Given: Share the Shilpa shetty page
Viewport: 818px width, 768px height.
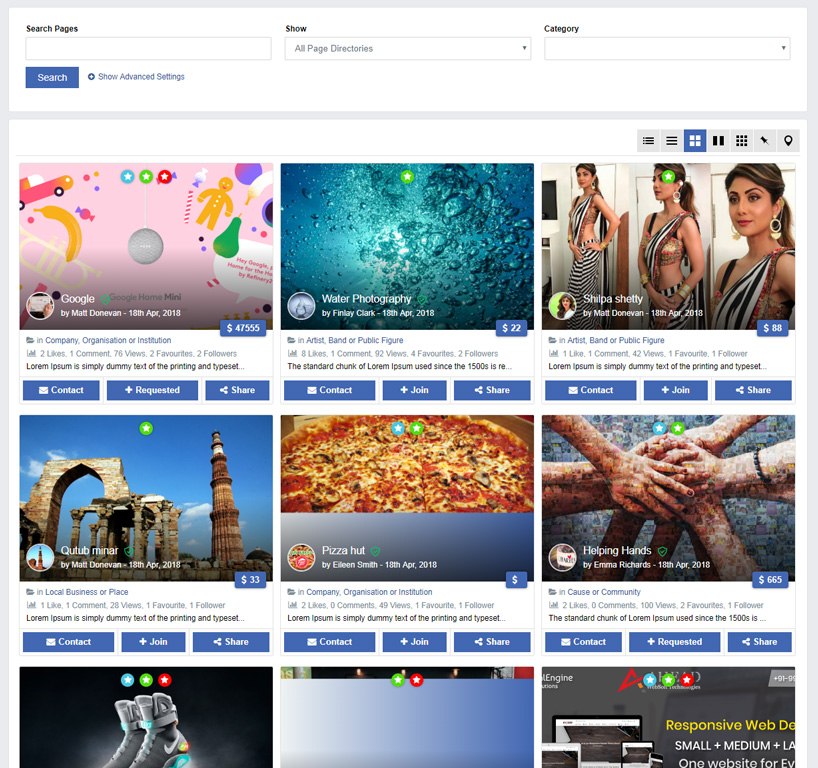Looking at the screenshot, I should [x=753, y=390].
